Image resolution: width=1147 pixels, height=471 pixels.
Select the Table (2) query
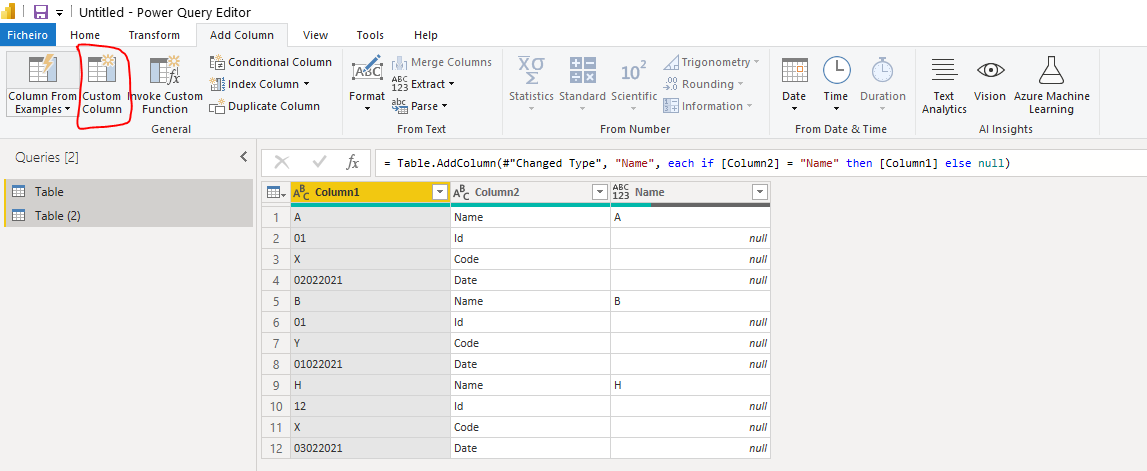pyautogui.click(x=129, y=215)
